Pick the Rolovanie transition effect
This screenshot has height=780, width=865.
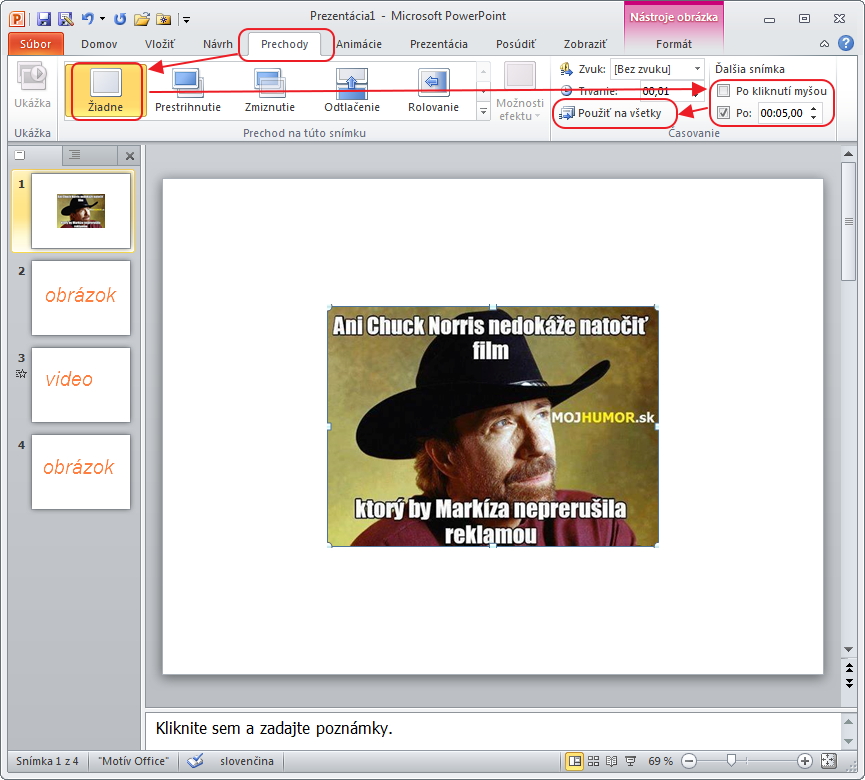click(433, 90)
